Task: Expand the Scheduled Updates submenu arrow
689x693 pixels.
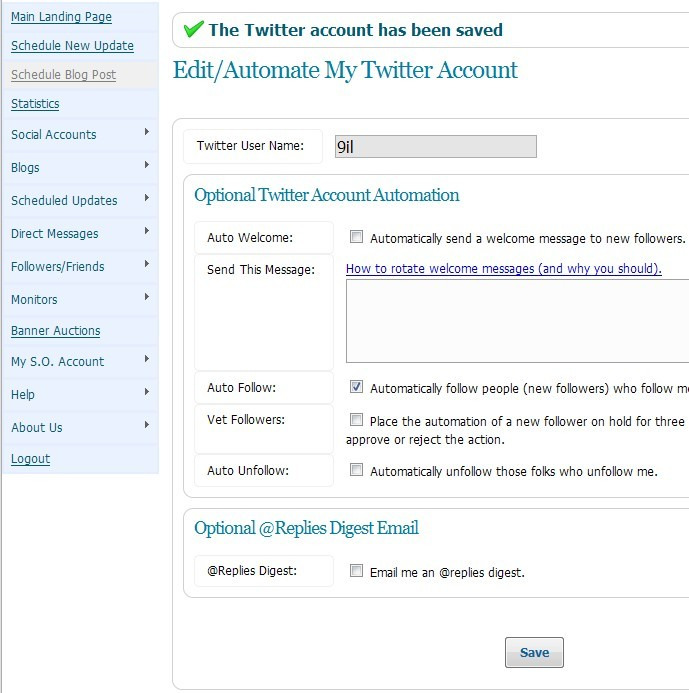Action: click(x=147, y=198)
